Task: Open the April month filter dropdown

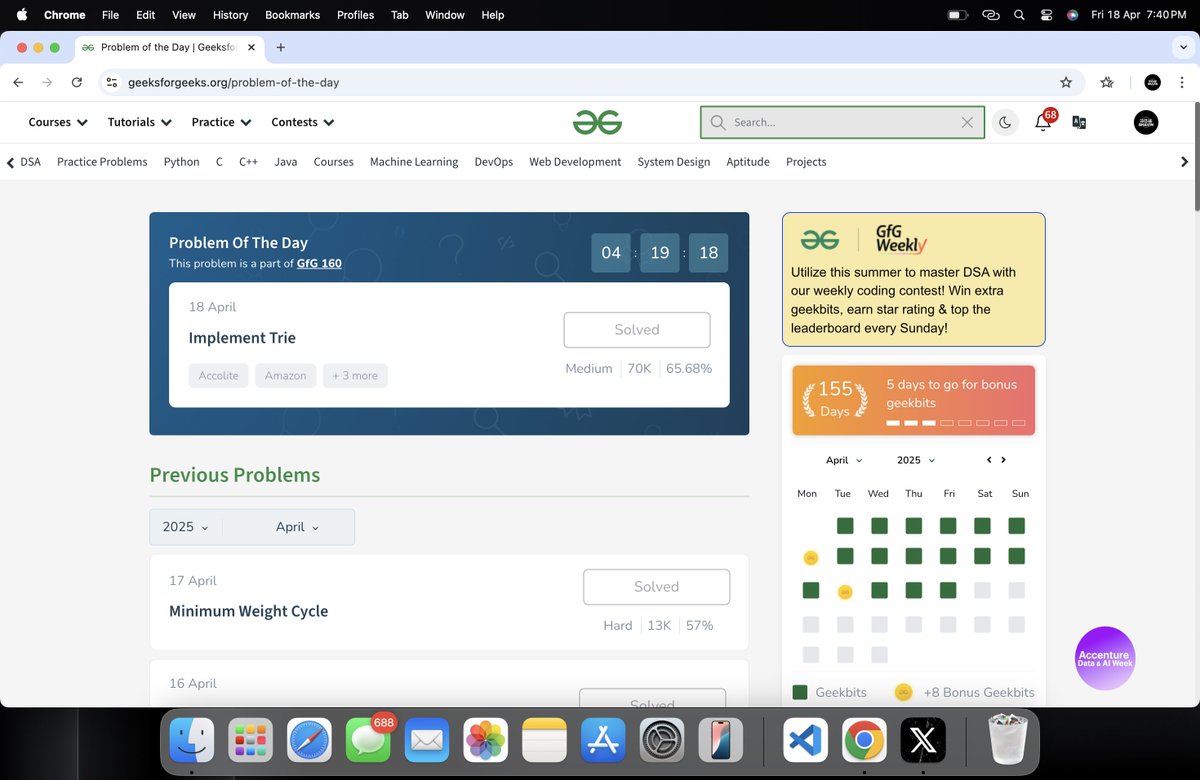Action: coord(297,527)
